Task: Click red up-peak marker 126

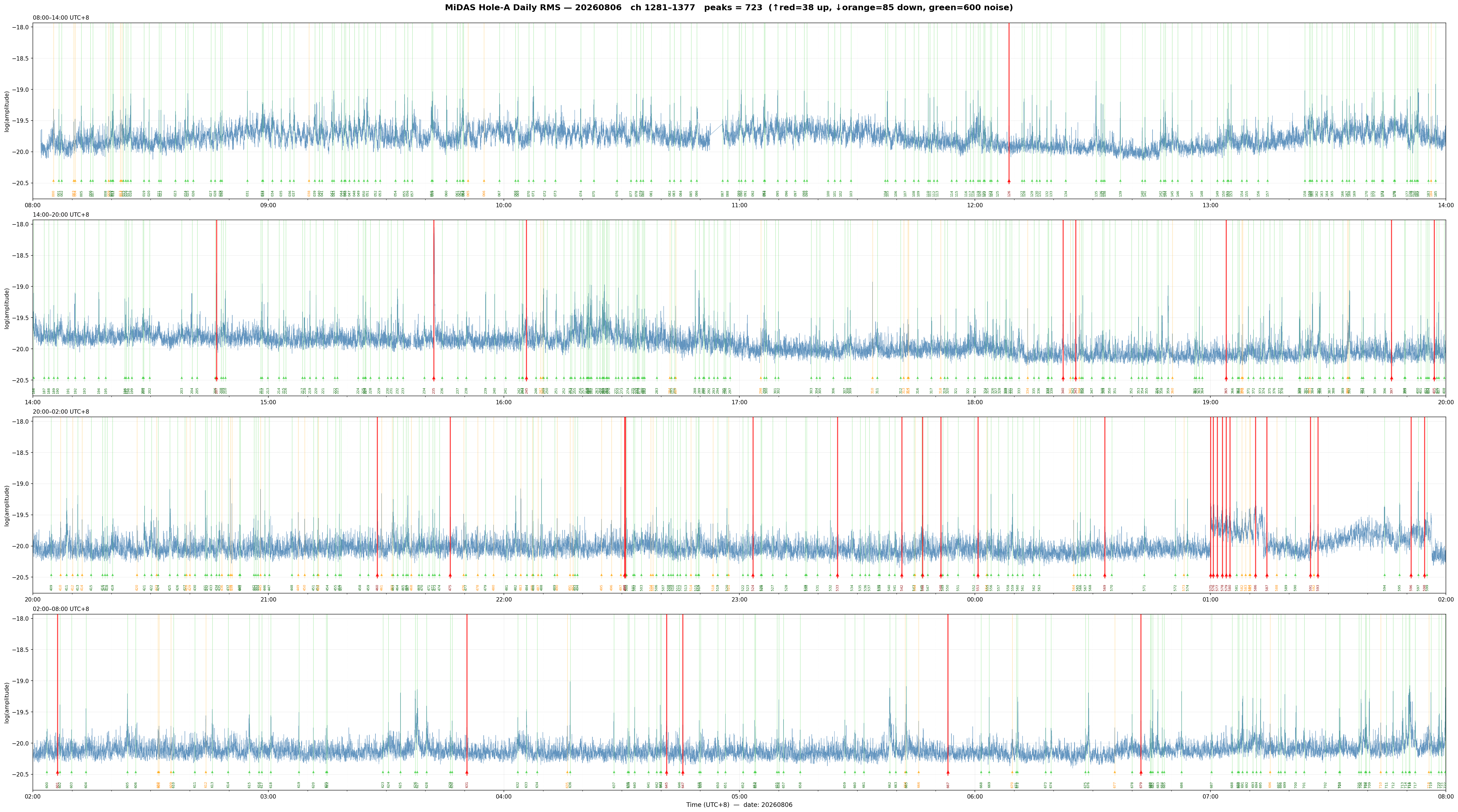Action: pos(1009,181)
